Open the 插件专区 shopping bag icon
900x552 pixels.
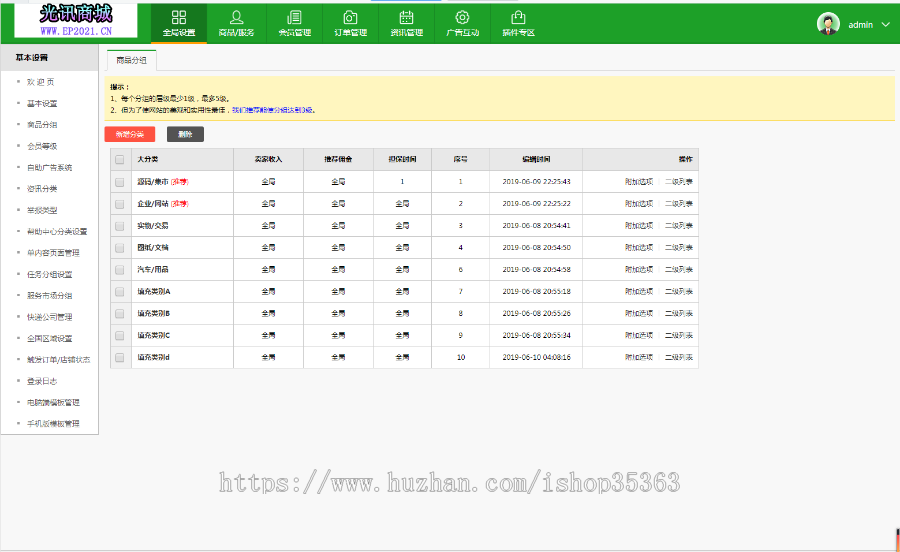[518, 18]
